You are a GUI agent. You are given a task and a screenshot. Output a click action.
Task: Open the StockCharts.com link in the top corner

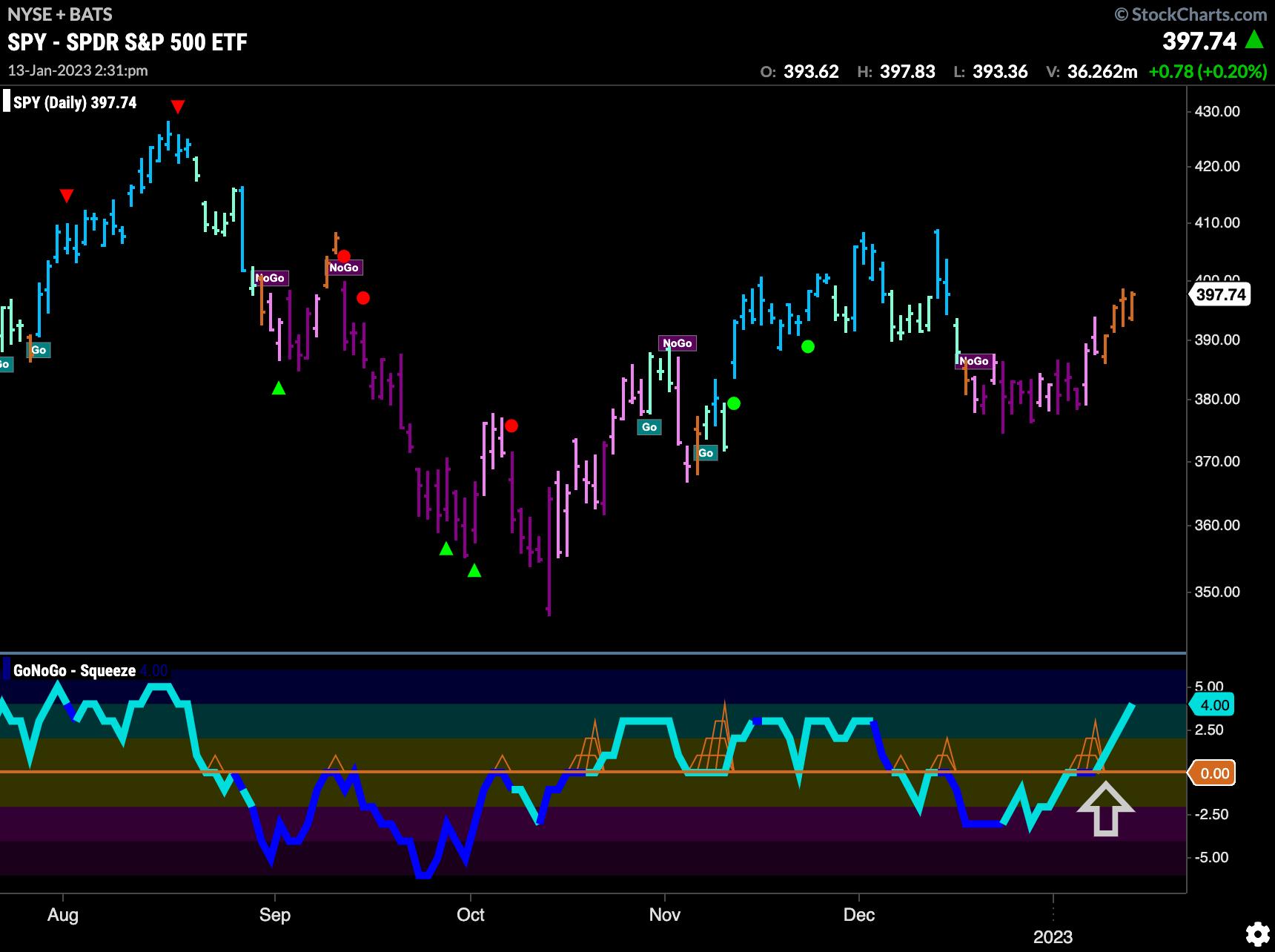click(x=1191, y=14)
